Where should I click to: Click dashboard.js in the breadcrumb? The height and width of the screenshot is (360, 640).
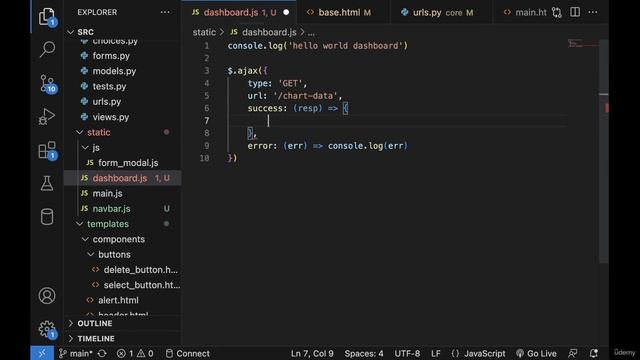click(269, 32)
